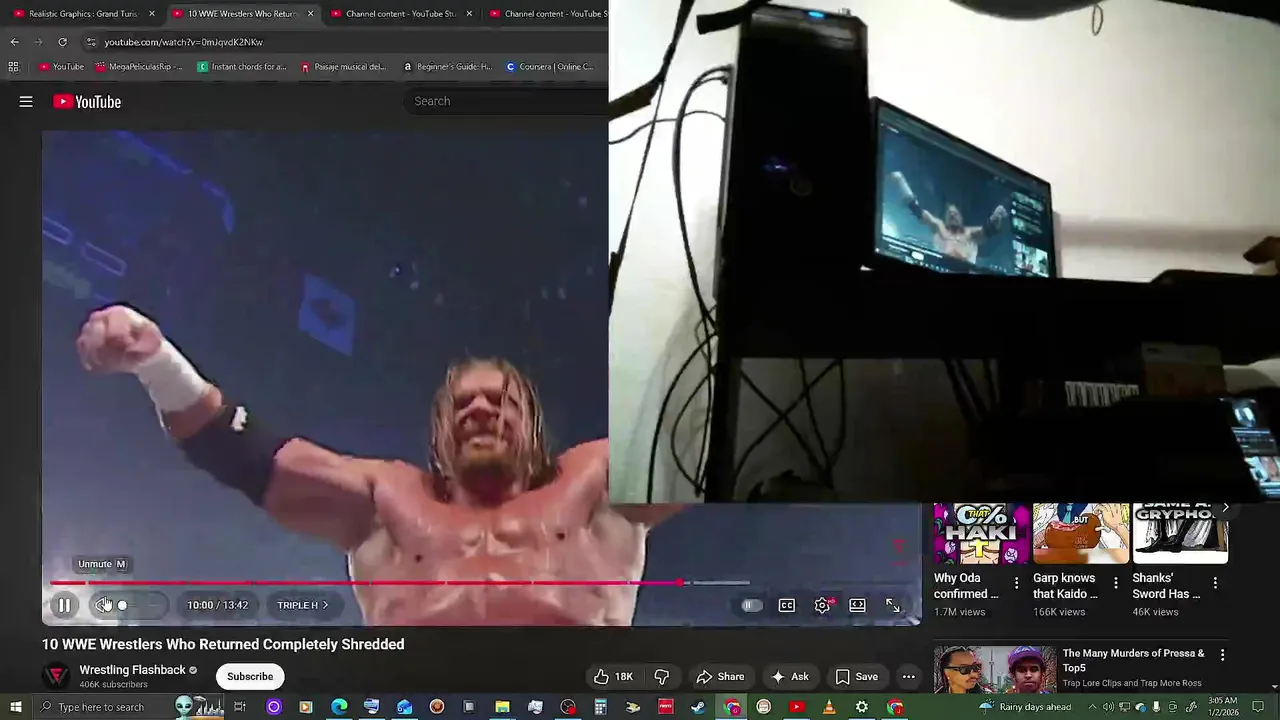Open the Why Oda confirmed video thumbnail
Screen dimensions: 1280x720
[981, 534]
